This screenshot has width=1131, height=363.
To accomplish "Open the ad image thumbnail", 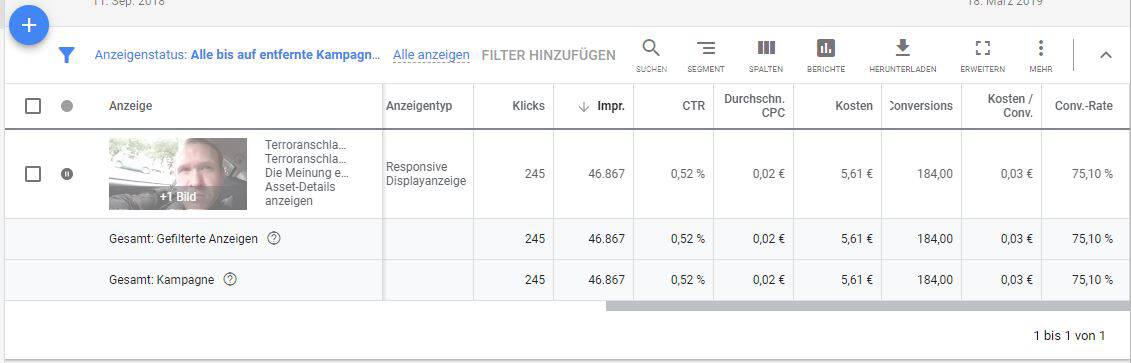I will coord(178,174).
